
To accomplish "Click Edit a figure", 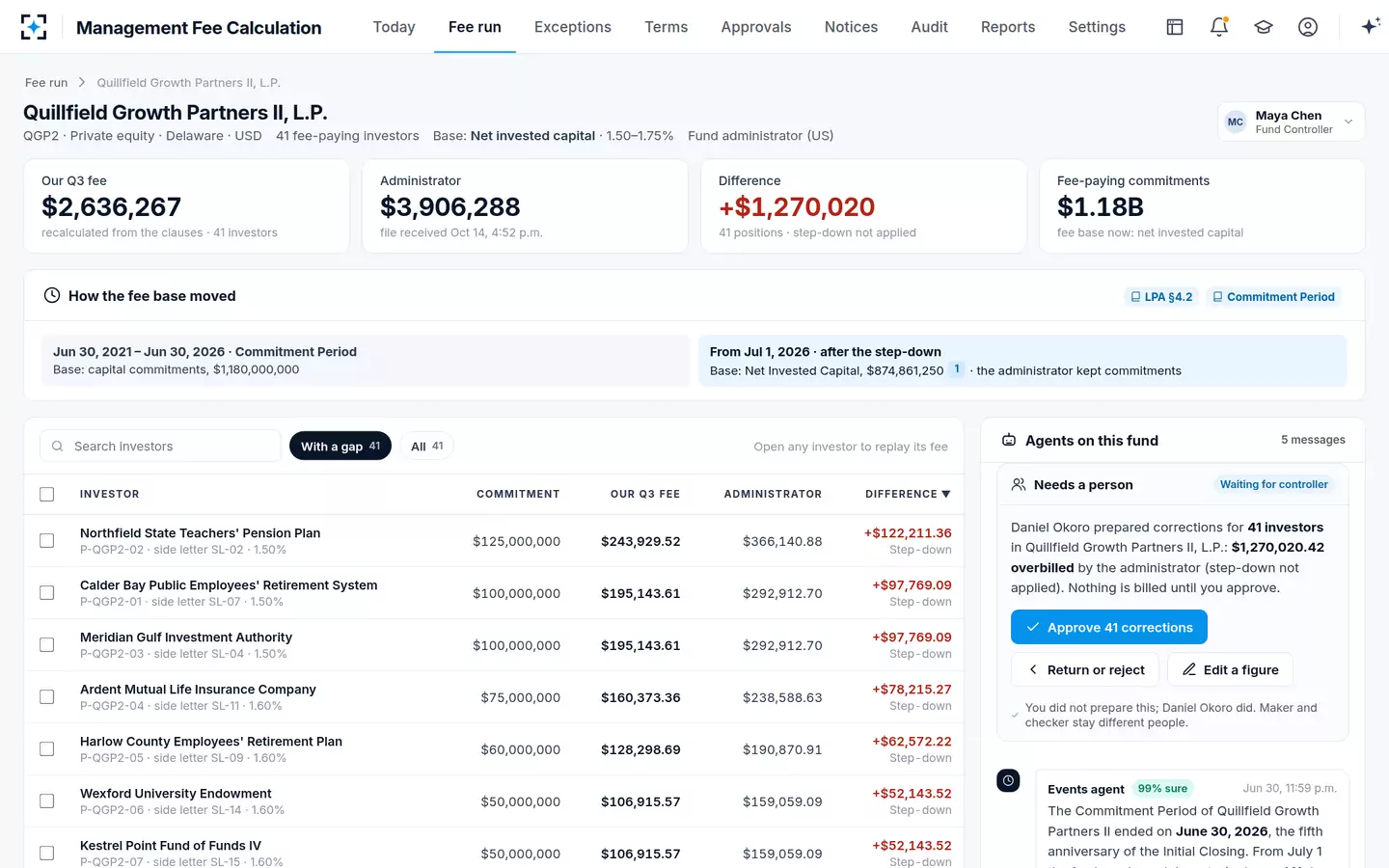I will point(1230,669).
